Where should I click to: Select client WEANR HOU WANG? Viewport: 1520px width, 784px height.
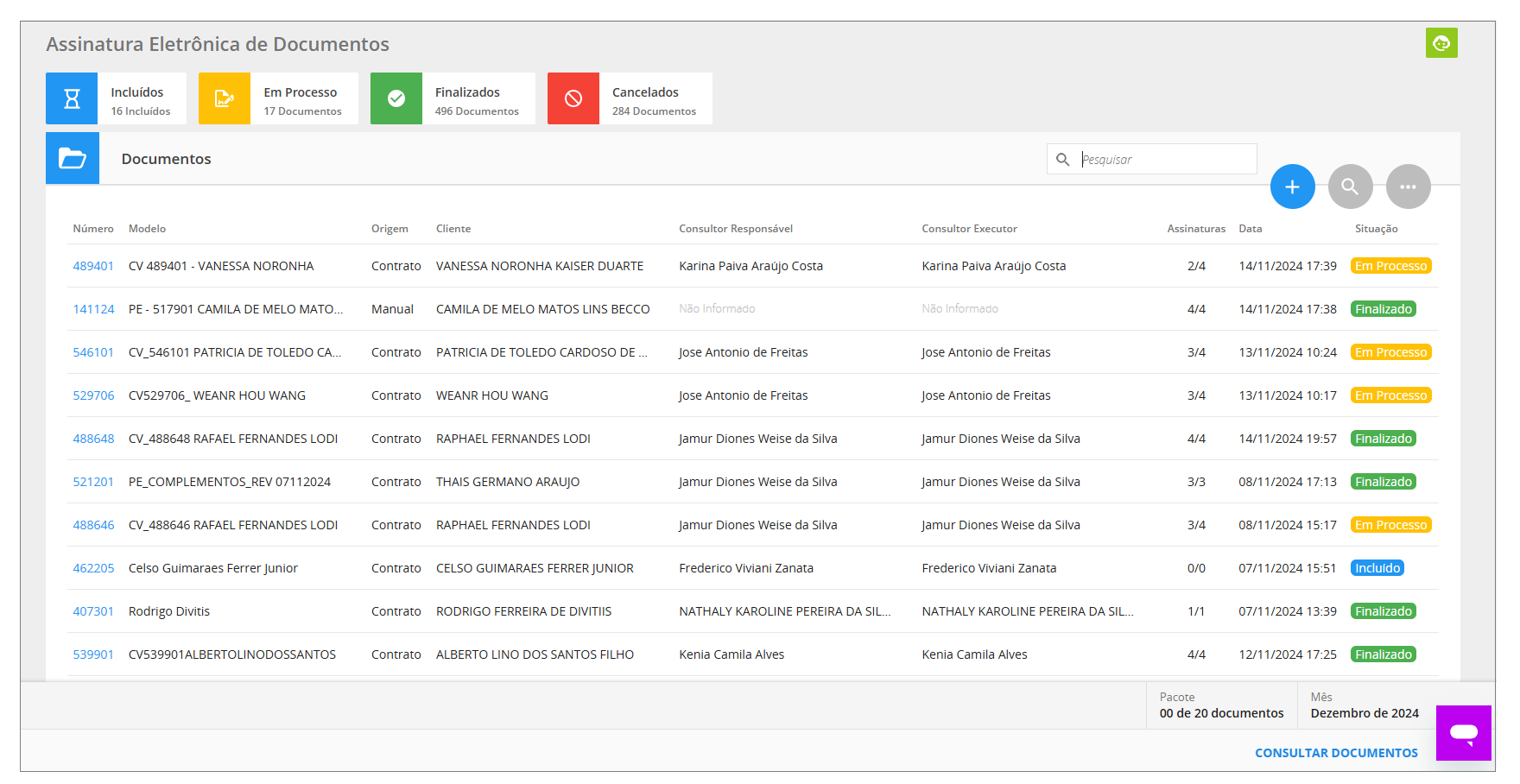(492, 395)
